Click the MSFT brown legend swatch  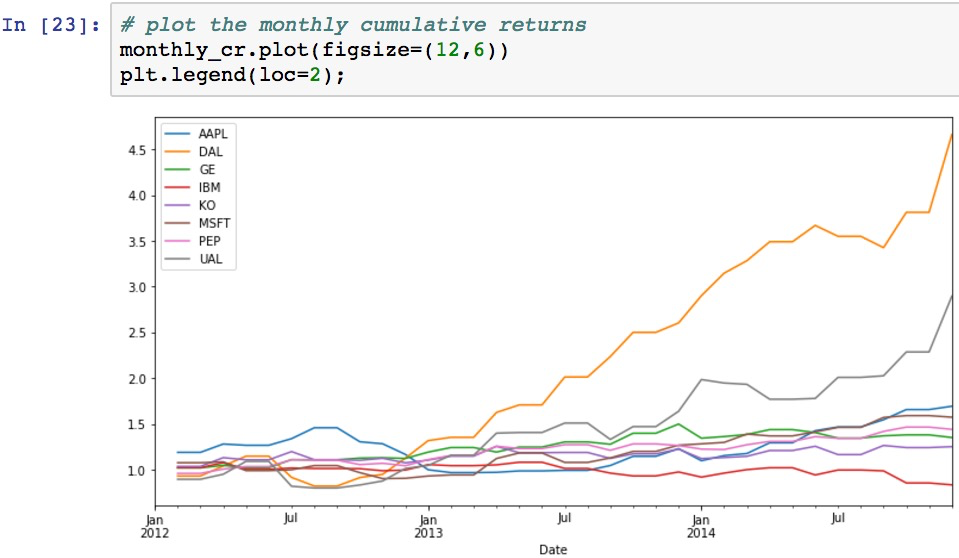(178, 223)
